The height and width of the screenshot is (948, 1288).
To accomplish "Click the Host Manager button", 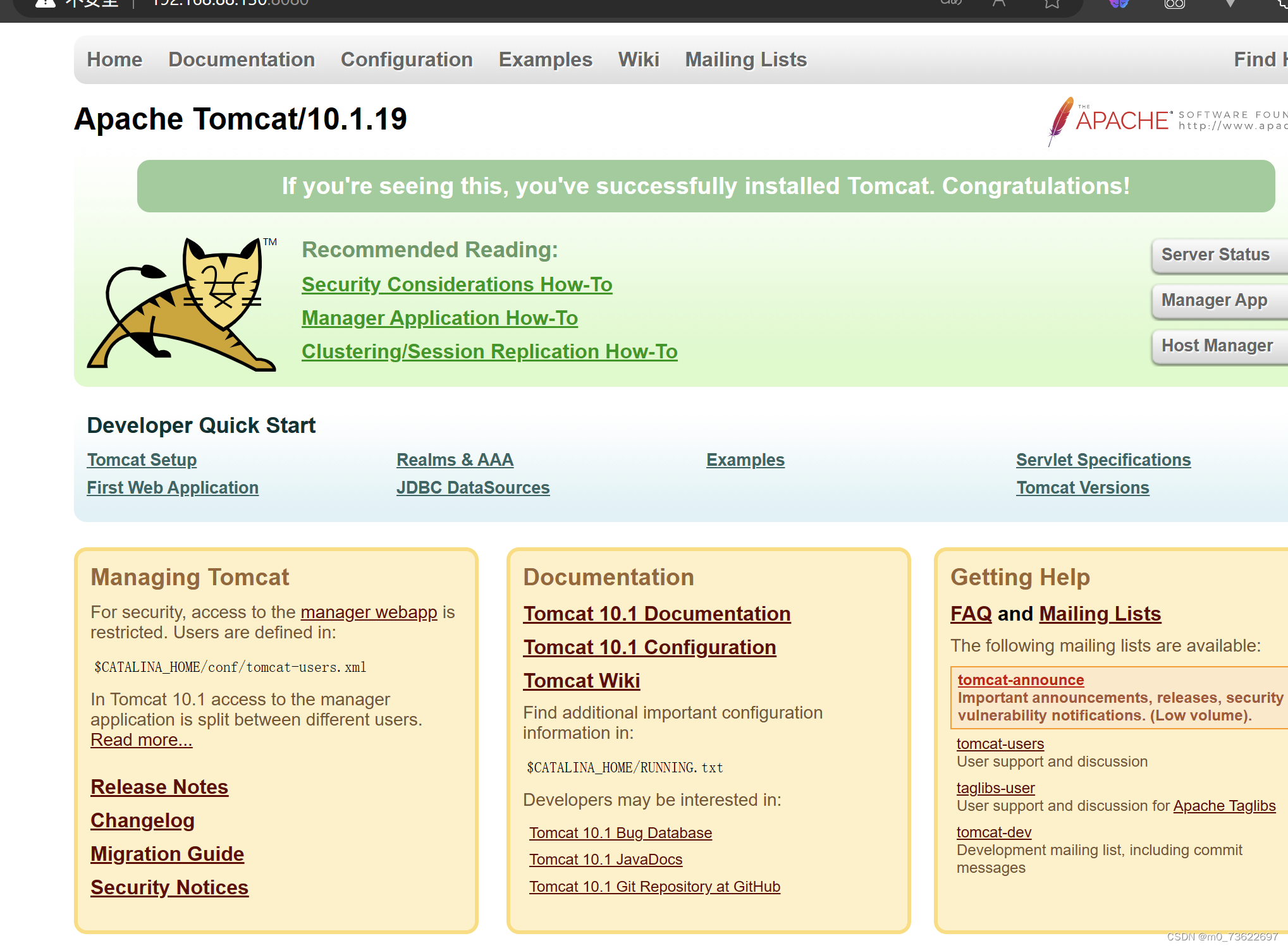I will click(x=1220, y=346).
